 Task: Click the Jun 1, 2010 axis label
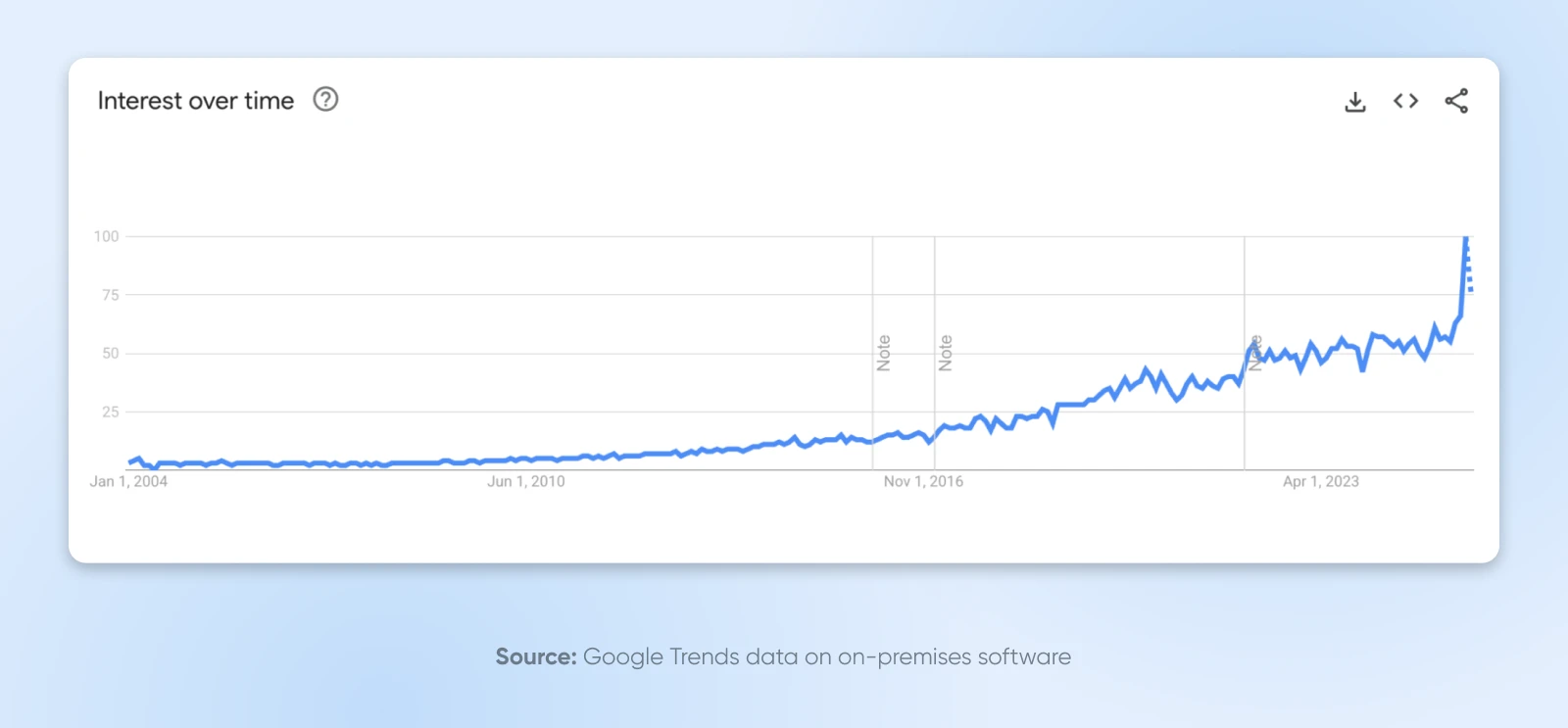tap(525, 481)
